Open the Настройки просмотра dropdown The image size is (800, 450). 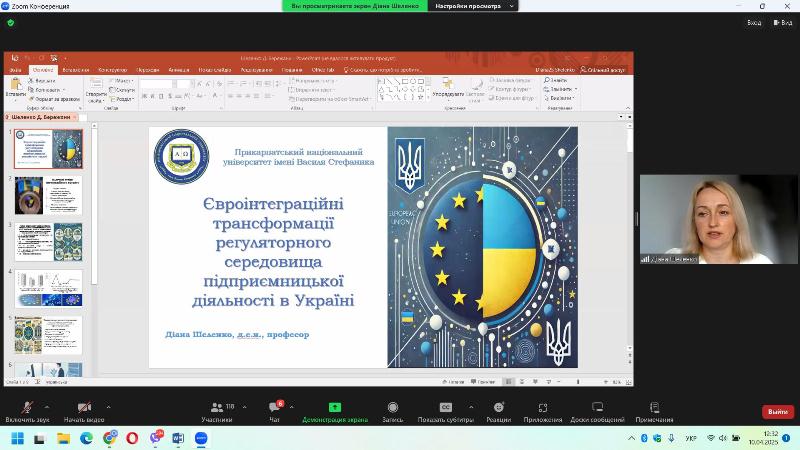pyautogui.click(x=472, y=6)
